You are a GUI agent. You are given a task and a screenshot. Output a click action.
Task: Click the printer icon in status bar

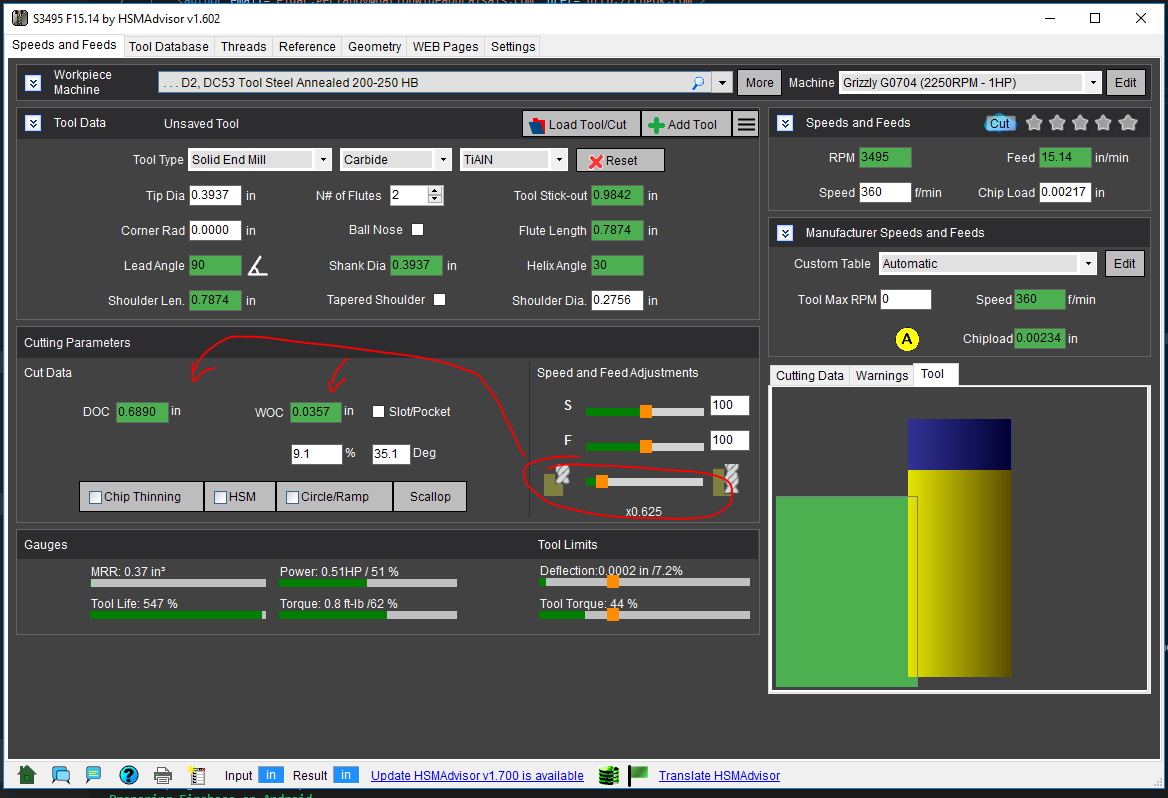[163, 775]
